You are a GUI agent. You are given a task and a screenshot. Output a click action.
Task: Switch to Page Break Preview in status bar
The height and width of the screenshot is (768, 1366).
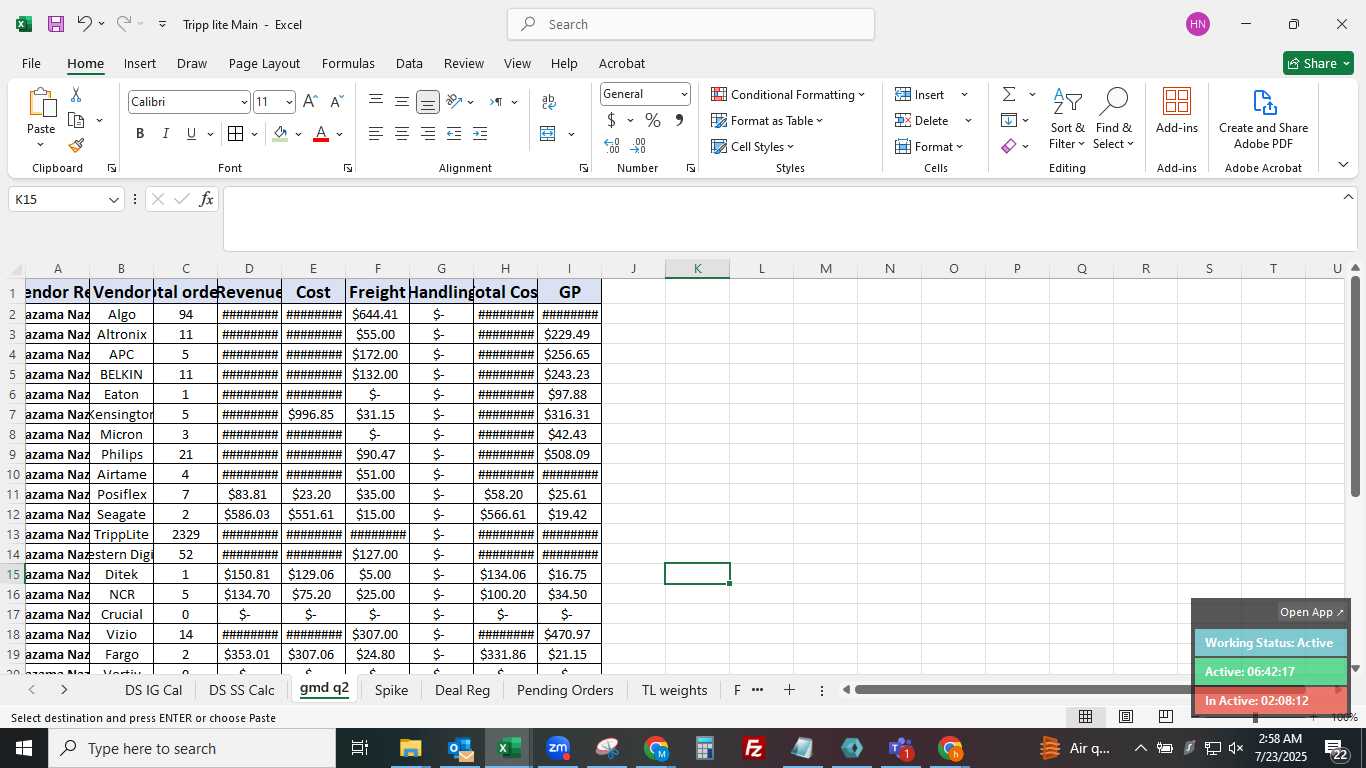coord(1165,716)
